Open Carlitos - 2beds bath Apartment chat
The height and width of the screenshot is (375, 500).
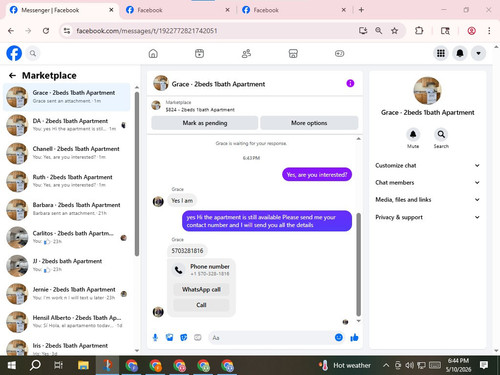[x=67, y=237]
